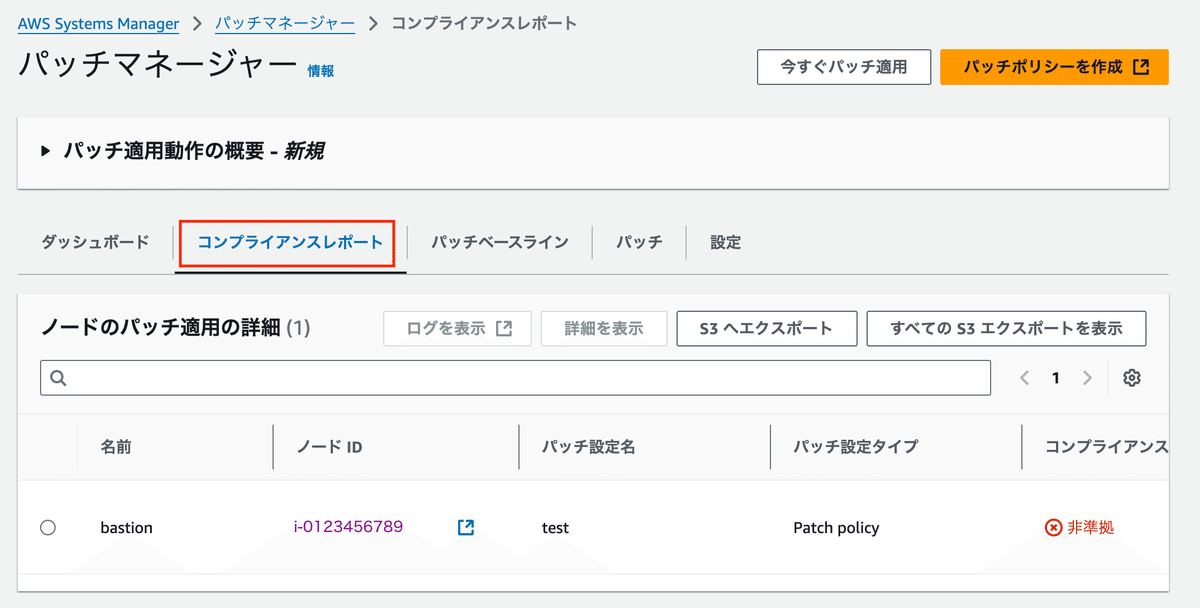This screenshot has width=1200, height=608.
Task: Go to パッチマネージャー breadcrumb link
Action: 285,22
